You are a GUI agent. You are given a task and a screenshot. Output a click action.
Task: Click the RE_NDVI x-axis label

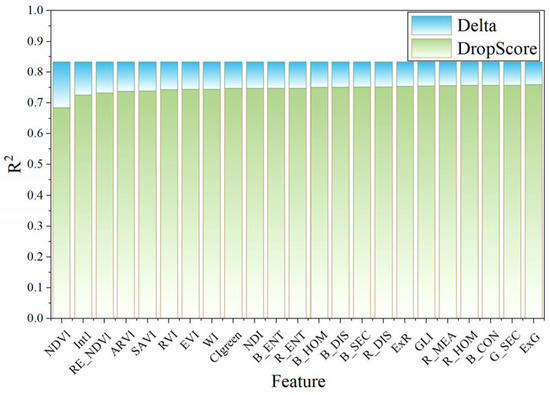click(x=90, y=352)
